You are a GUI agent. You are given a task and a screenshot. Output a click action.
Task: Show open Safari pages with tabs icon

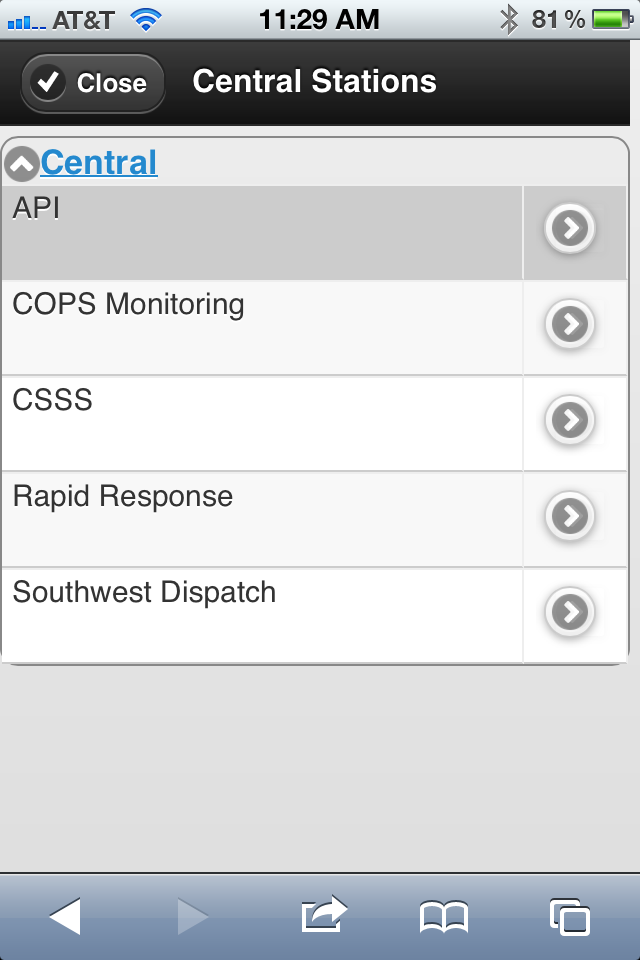570,917
